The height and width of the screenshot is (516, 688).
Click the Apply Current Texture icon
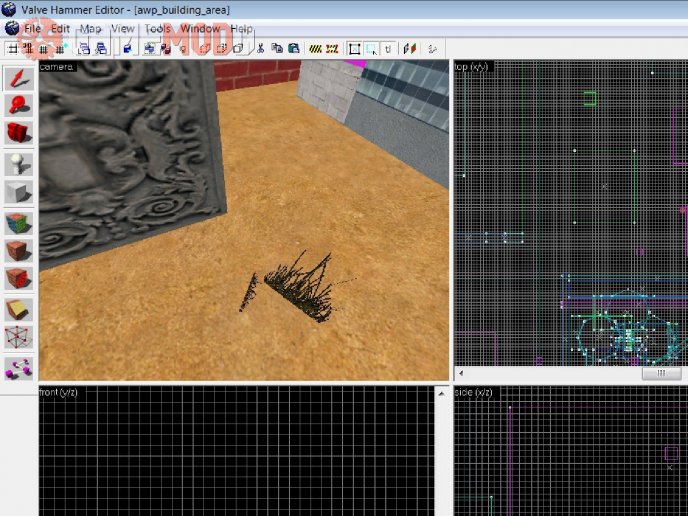(x=18, y=250)
